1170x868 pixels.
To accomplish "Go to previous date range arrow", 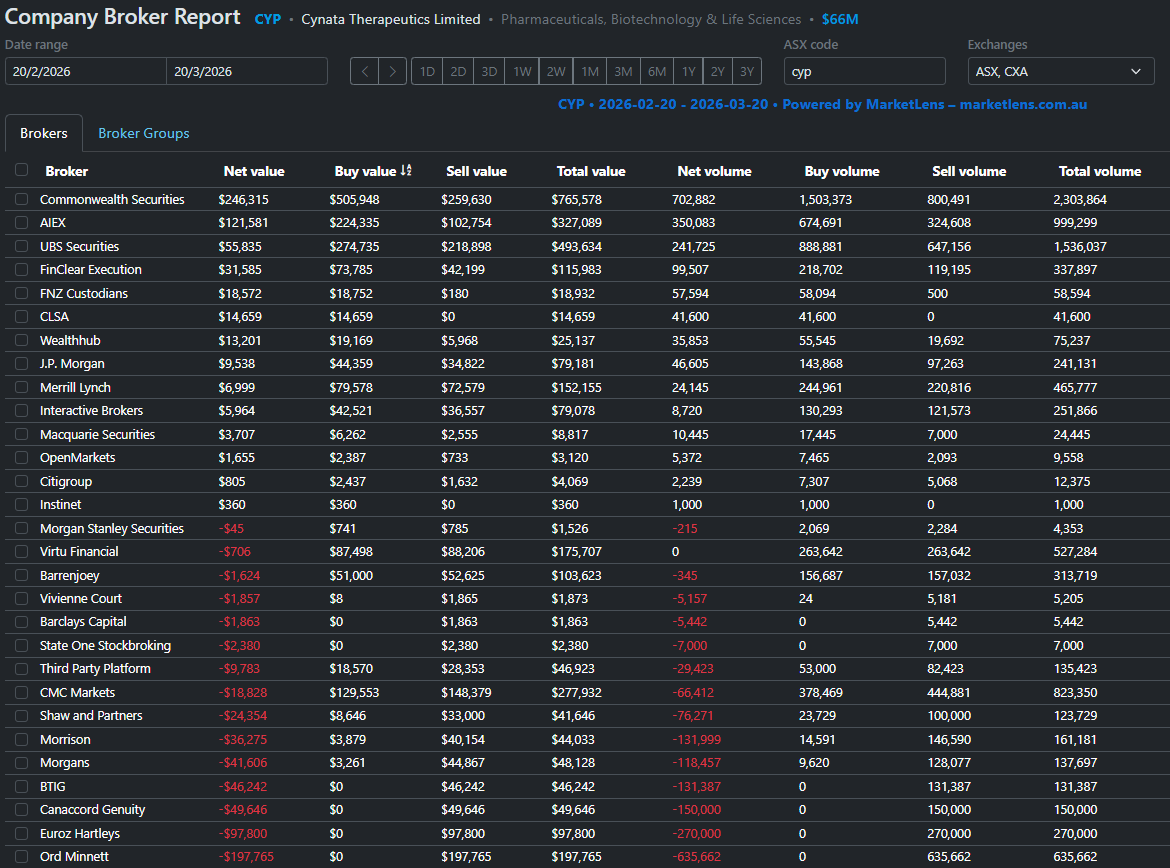I will pyautogui.click(x=365, y=72).
